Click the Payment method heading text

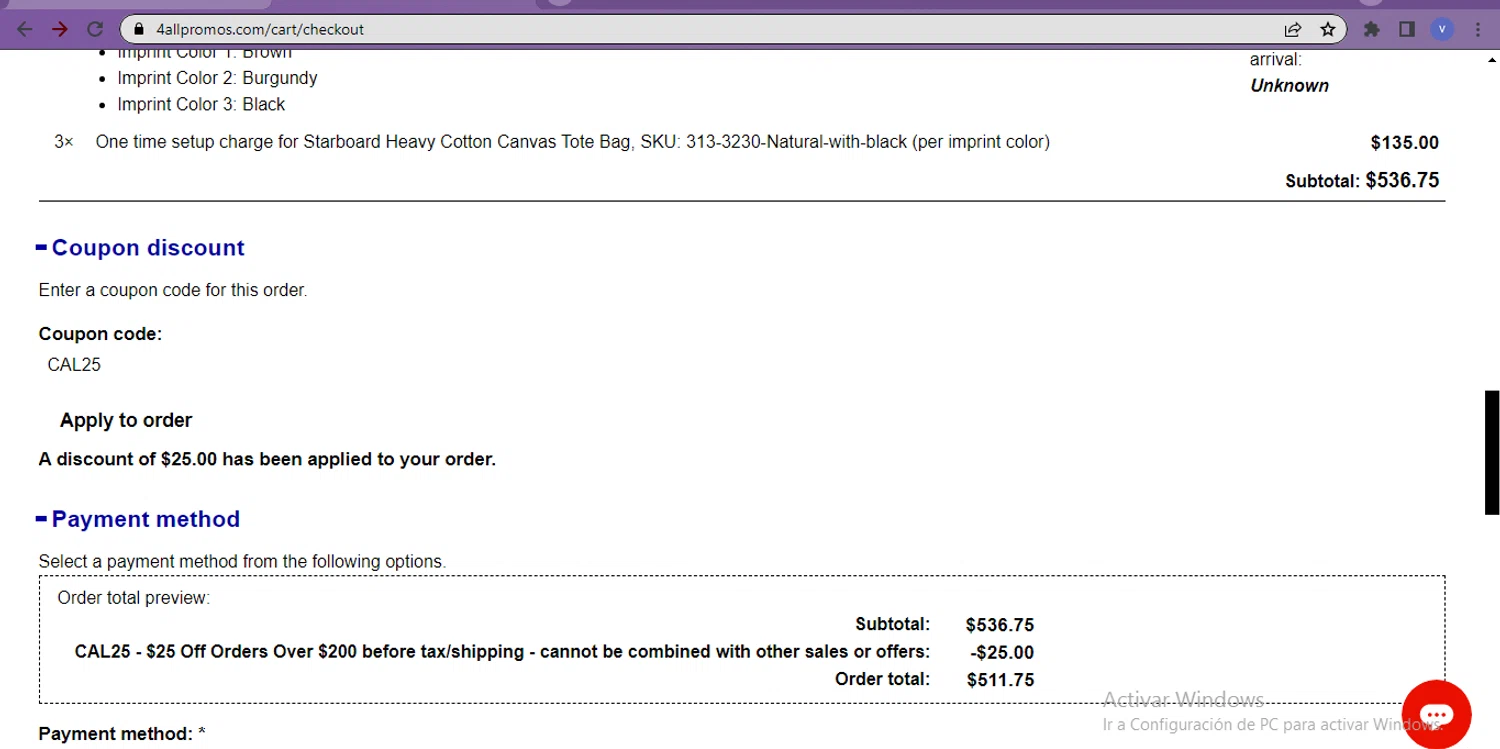point(146,519)
